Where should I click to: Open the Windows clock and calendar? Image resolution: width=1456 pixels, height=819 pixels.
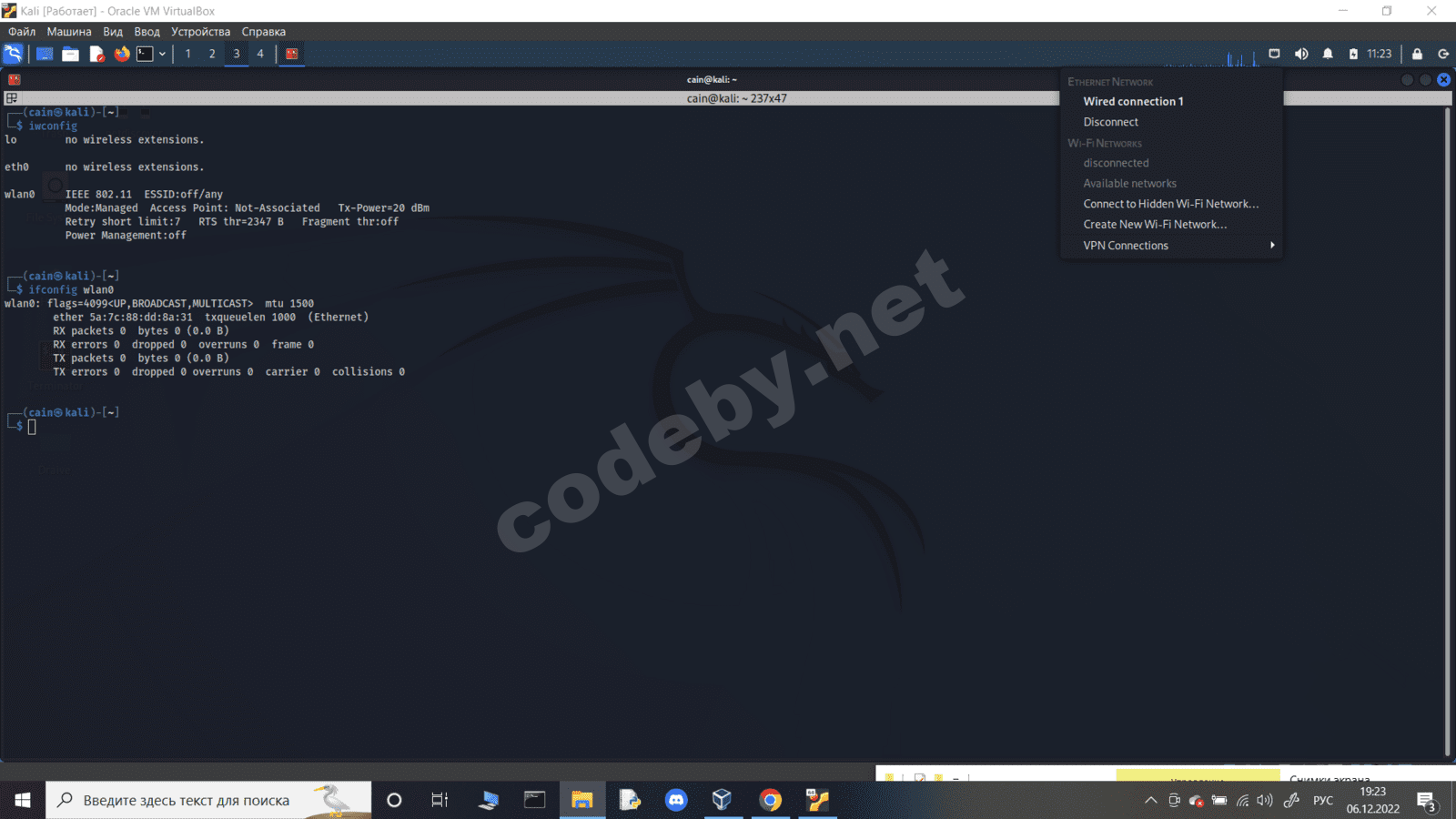pyautogui.click(x=1373, y=800)
